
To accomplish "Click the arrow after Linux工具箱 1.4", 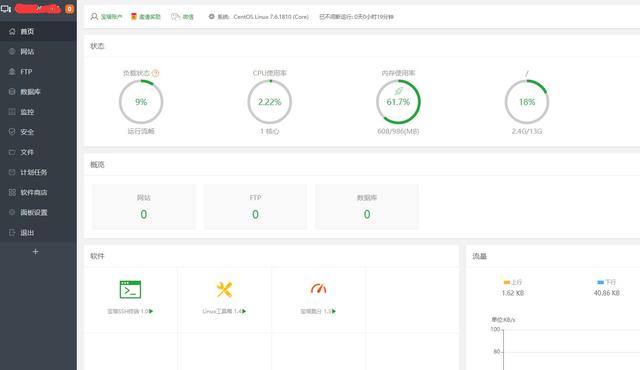I will coord(244,311).
